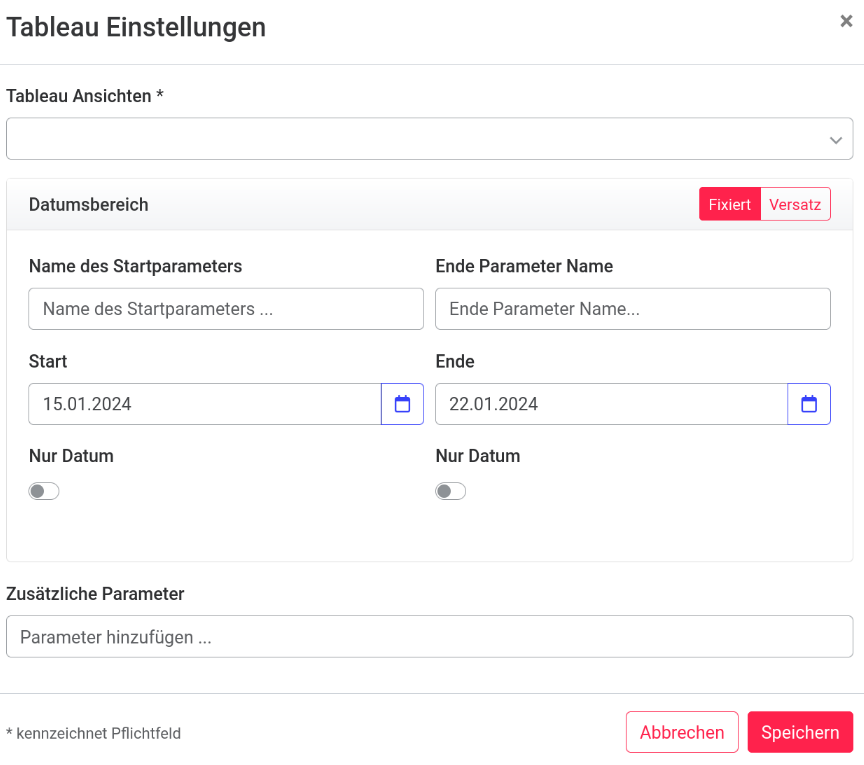
Task: Expand the Tableau Ansichten dropdown arrow
Action: pyautogui.click(x=836, y=140)
